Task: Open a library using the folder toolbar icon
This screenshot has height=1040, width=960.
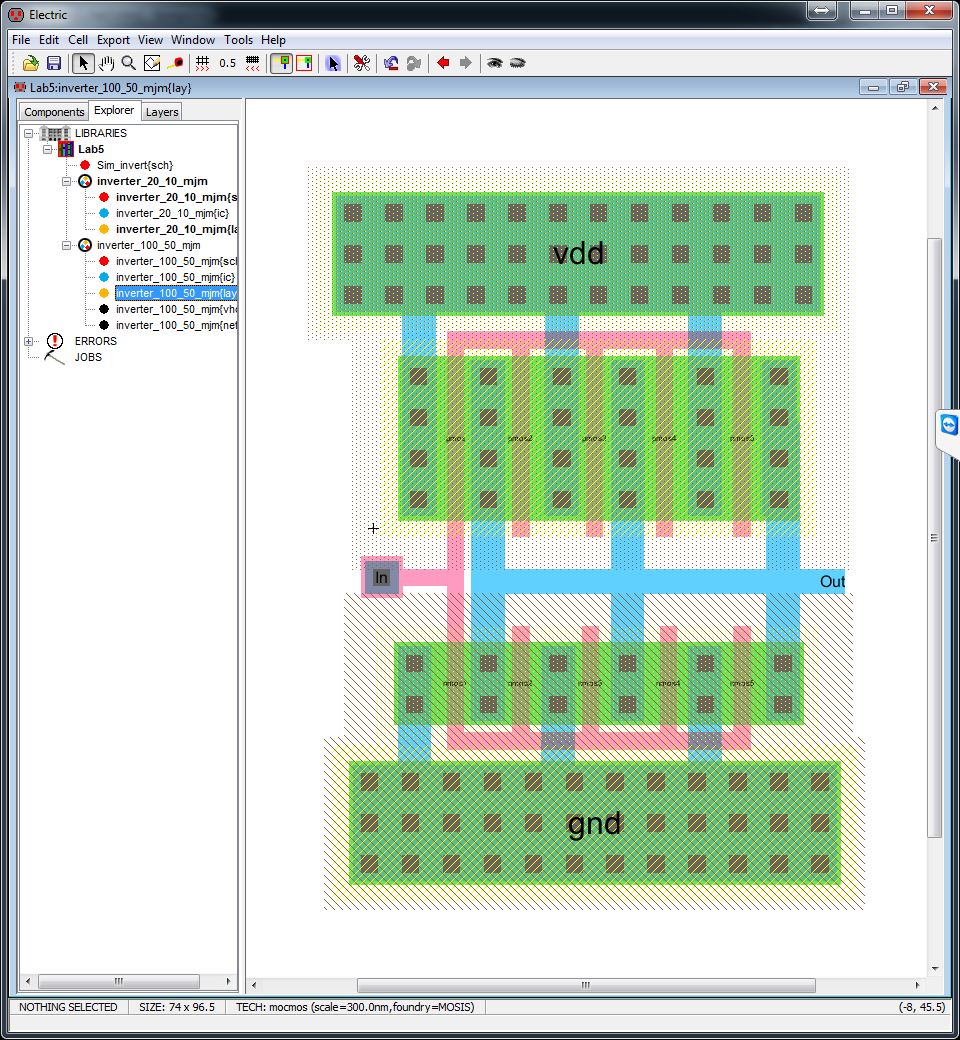Action: (29, 62)
